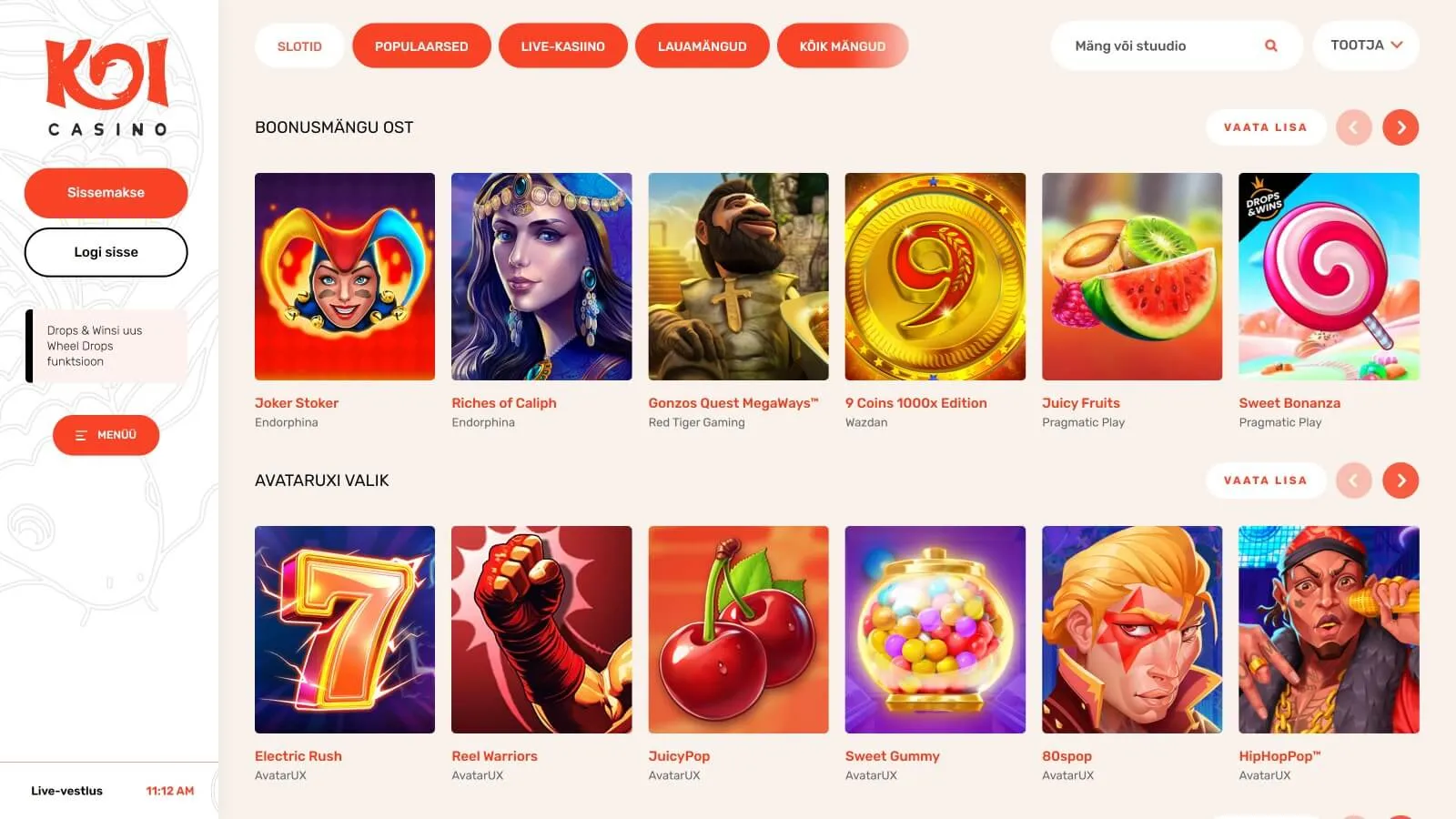Viewport: 1456px width, 819px height.
Task: Launch the Sweet Bonanza game thumbnail
Action: tap(1329, 277)
